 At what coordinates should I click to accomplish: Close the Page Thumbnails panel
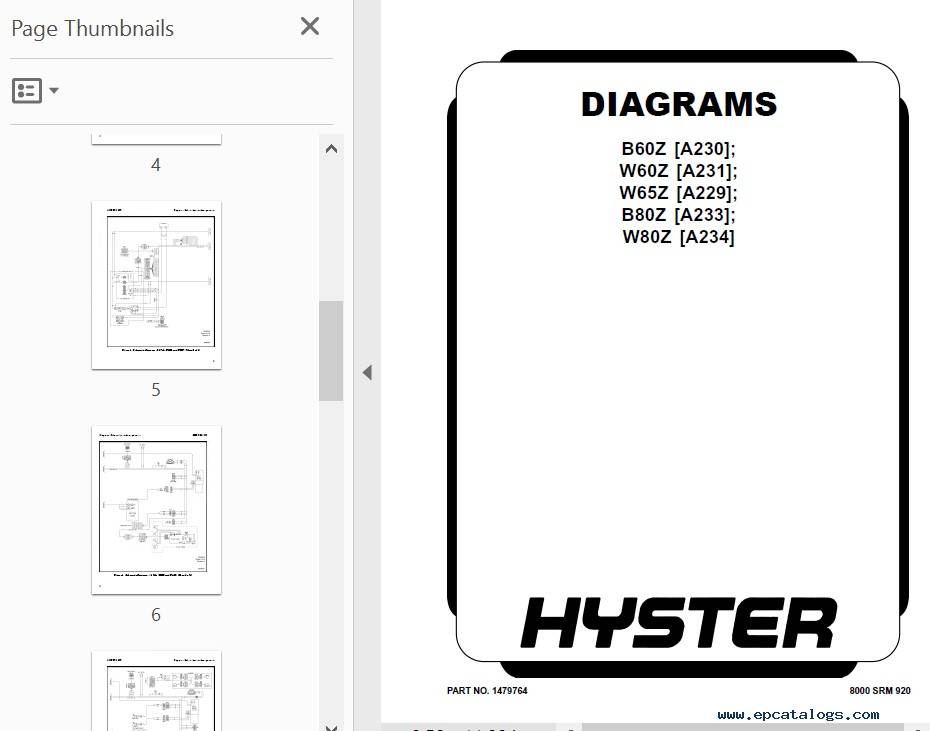(x=310, y=26)
